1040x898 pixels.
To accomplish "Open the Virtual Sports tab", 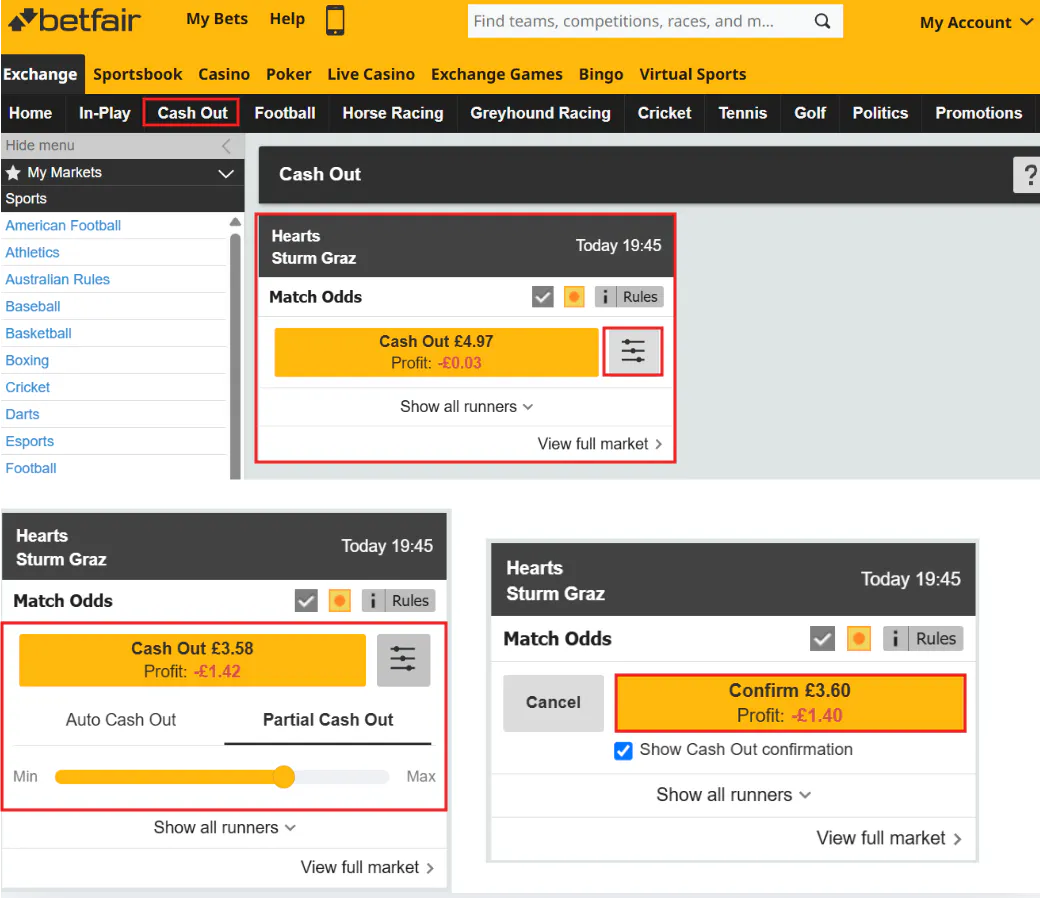I will coord(692,74).
